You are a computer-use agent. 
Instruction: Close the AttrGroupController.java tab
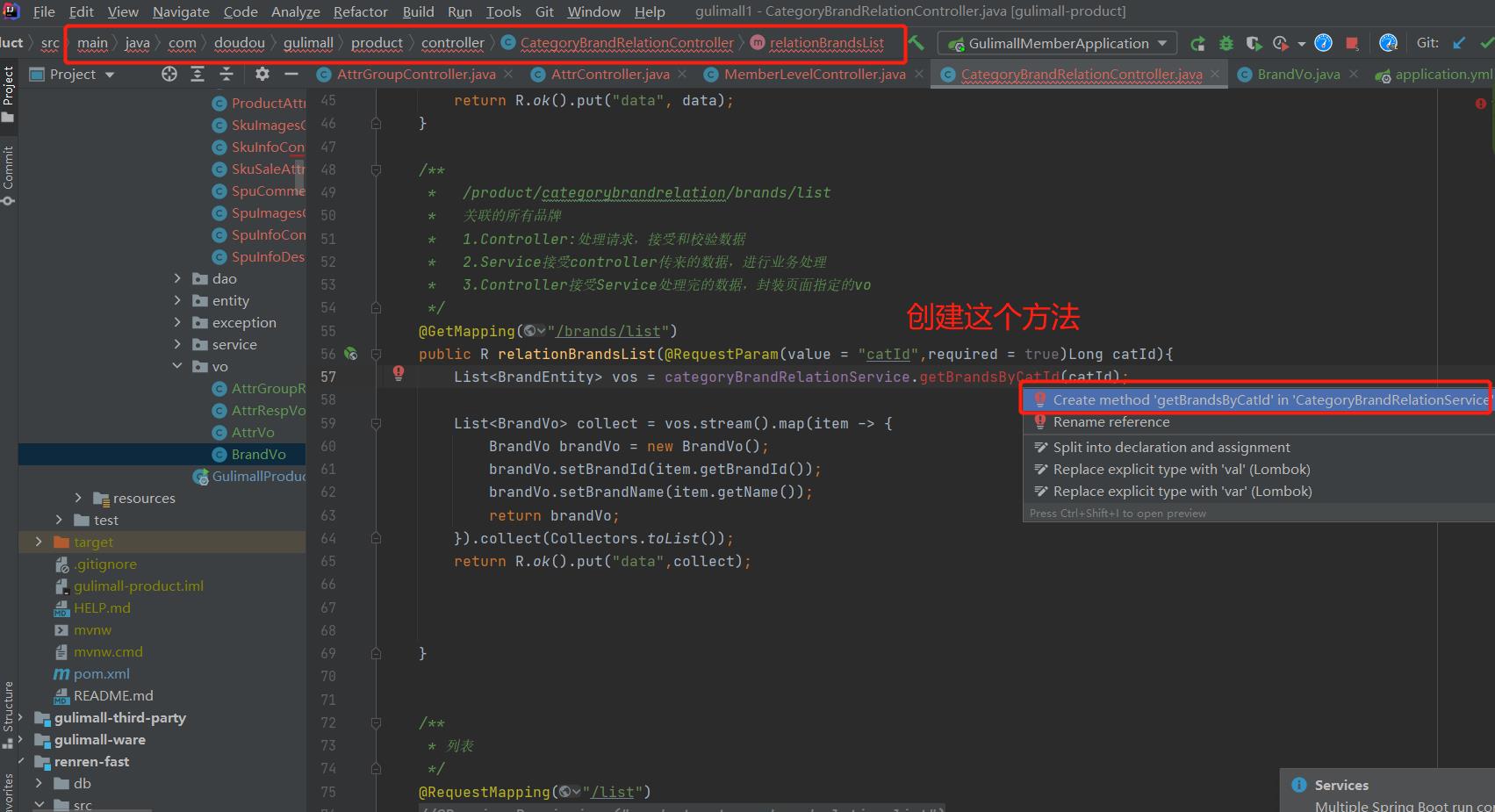click(508, 75)
